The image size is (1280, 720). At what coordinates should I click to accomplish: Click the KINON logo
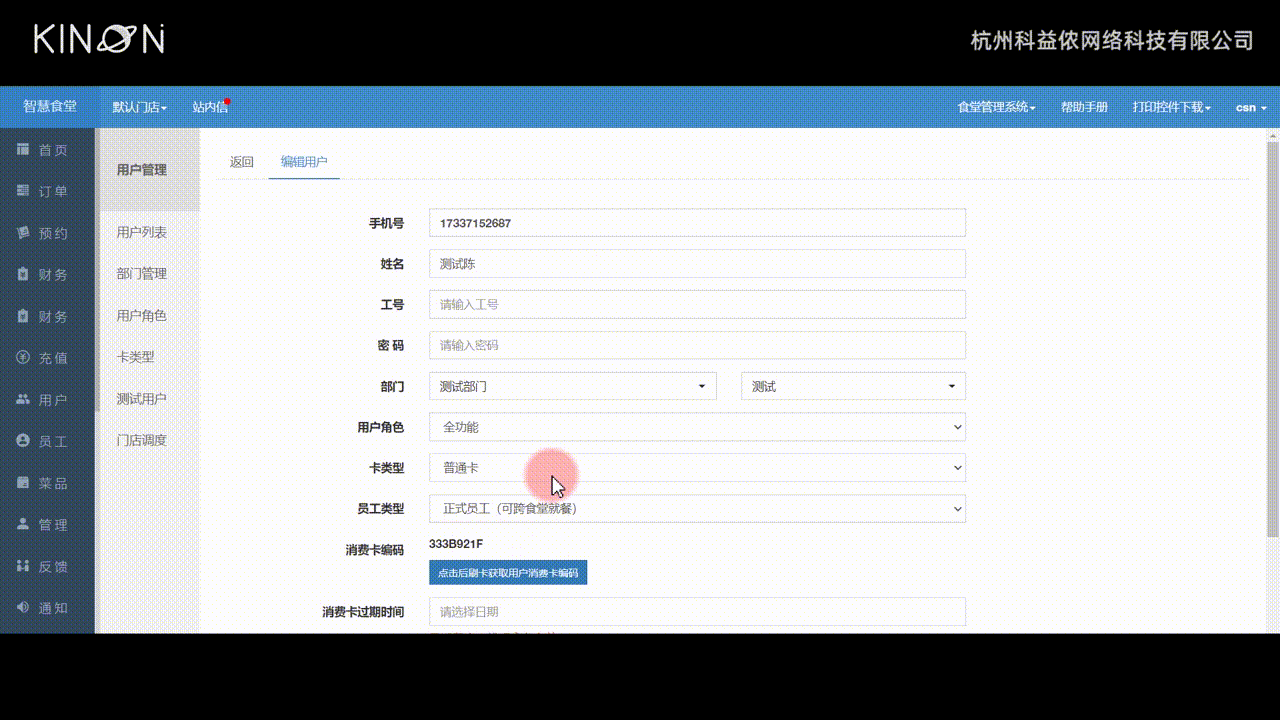click(x=99, y=39)
